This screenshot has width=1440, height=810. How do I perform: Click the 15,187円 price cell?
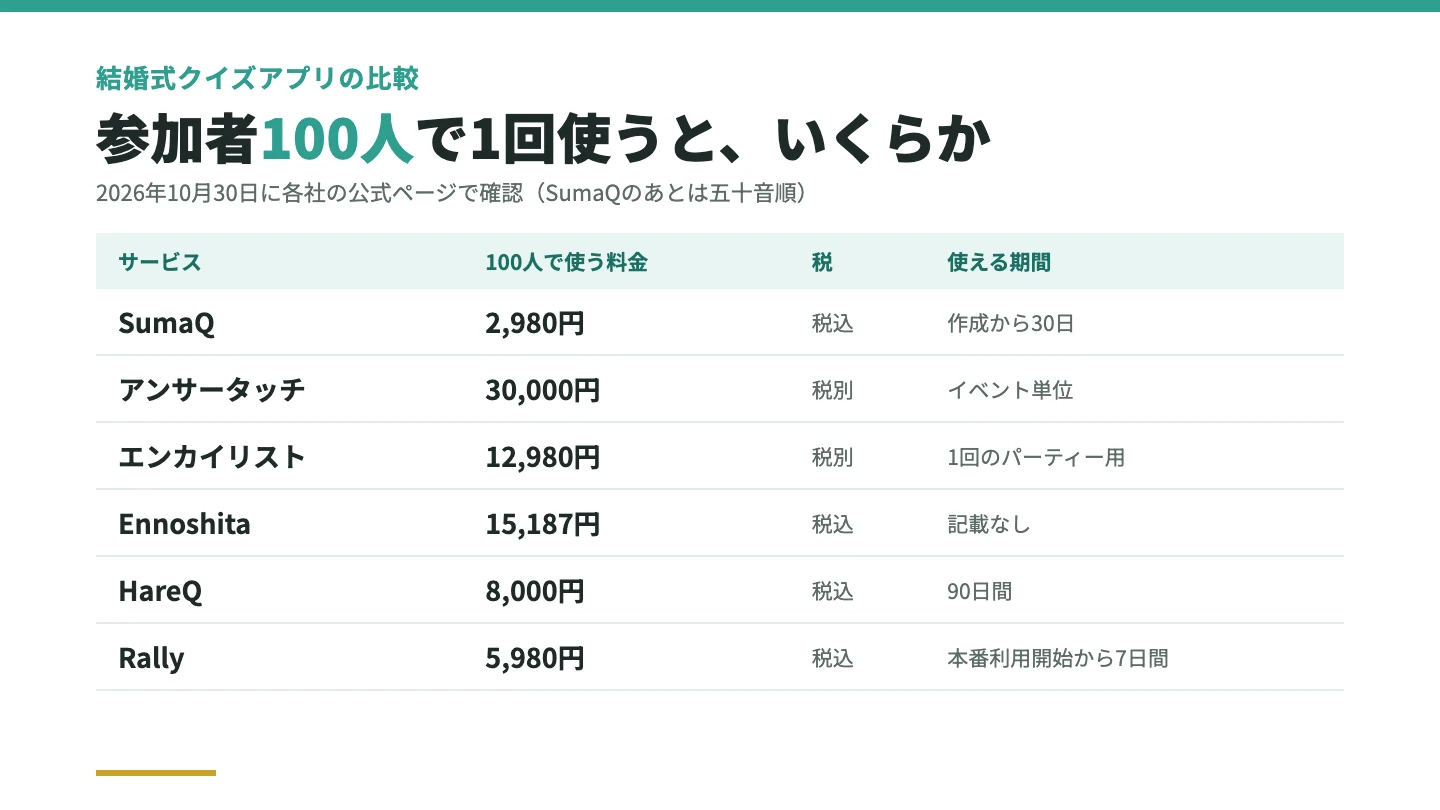point(543,524)
